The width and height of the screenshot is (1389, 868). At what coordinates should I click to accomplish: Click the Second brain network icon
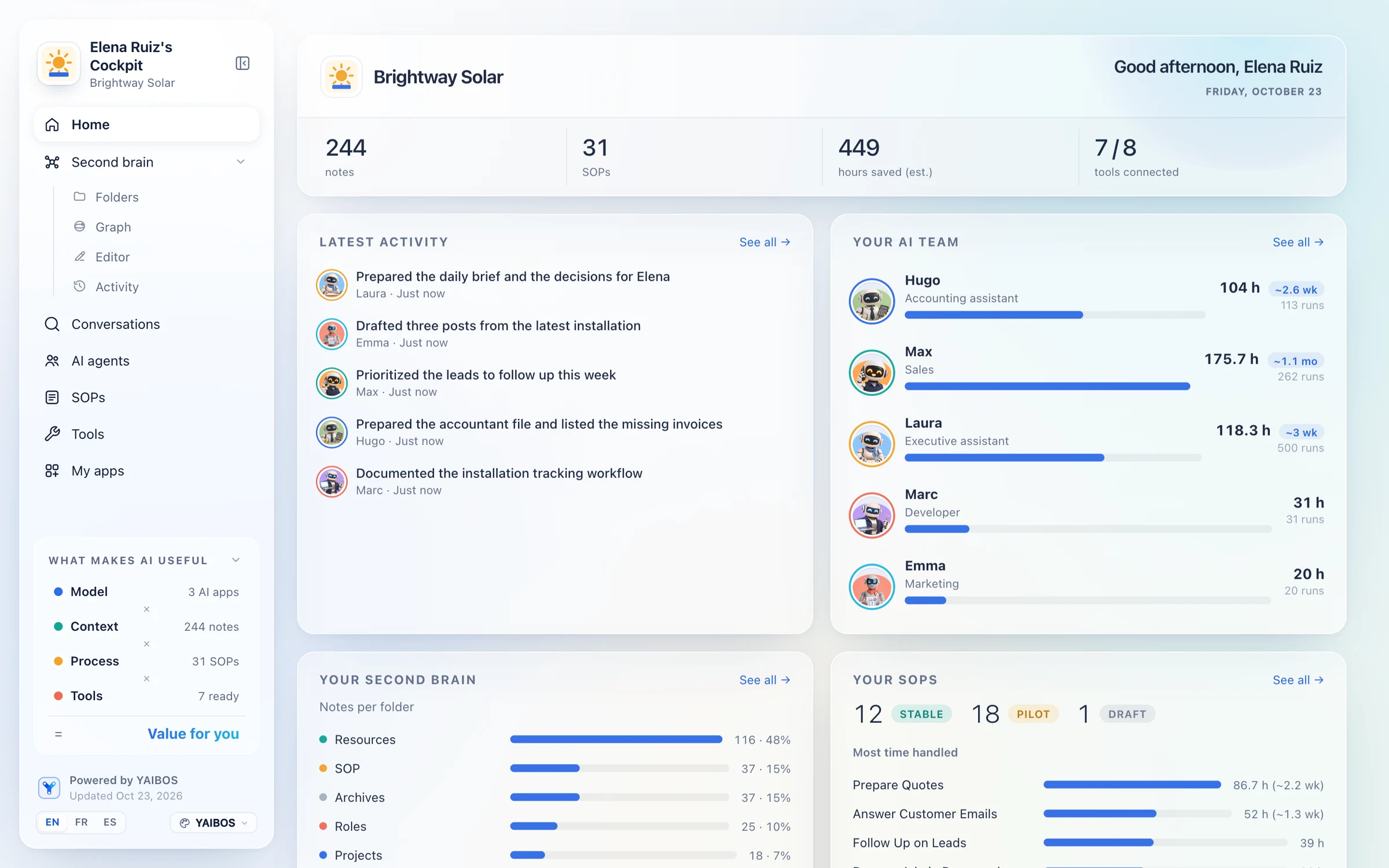click(x=52, y=162)
